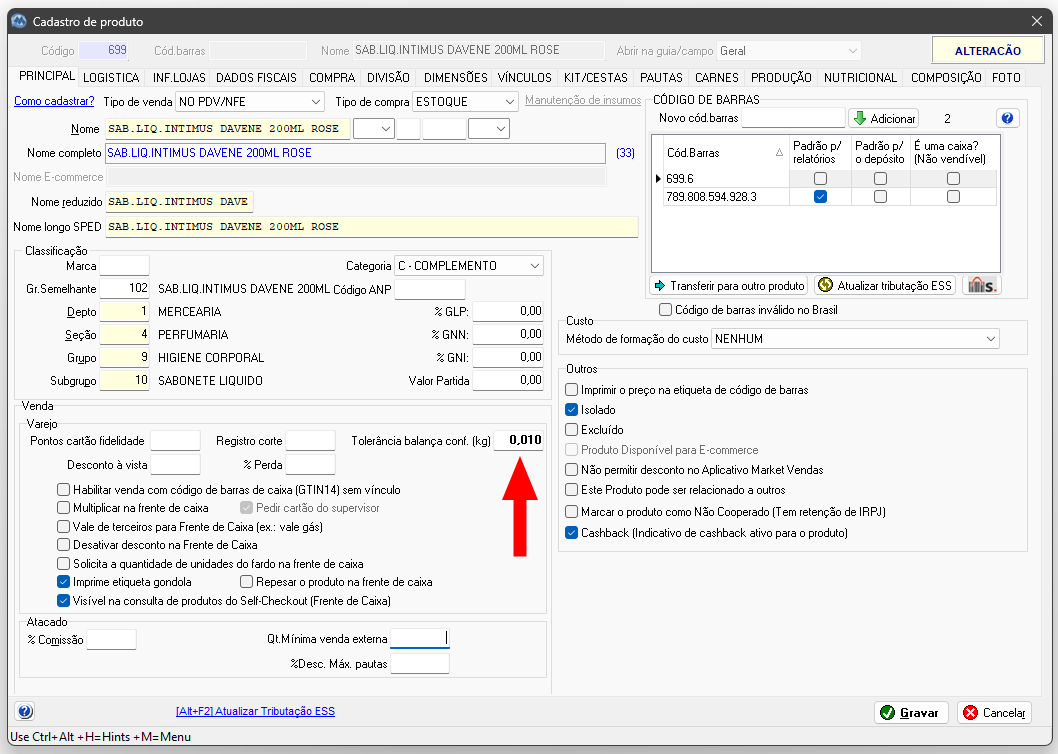Click the Código ANP field
Image resolution: width=1058 pixels, height=754 pixels.
(430, 290)
